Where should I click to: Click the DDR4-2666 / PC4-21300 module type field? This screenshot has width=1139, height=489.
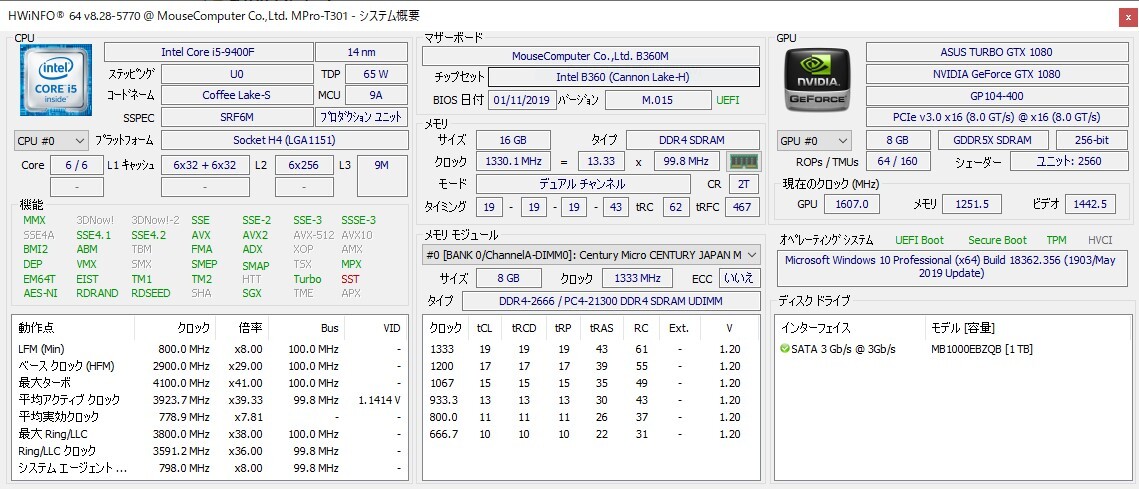(x=611, y=301)
